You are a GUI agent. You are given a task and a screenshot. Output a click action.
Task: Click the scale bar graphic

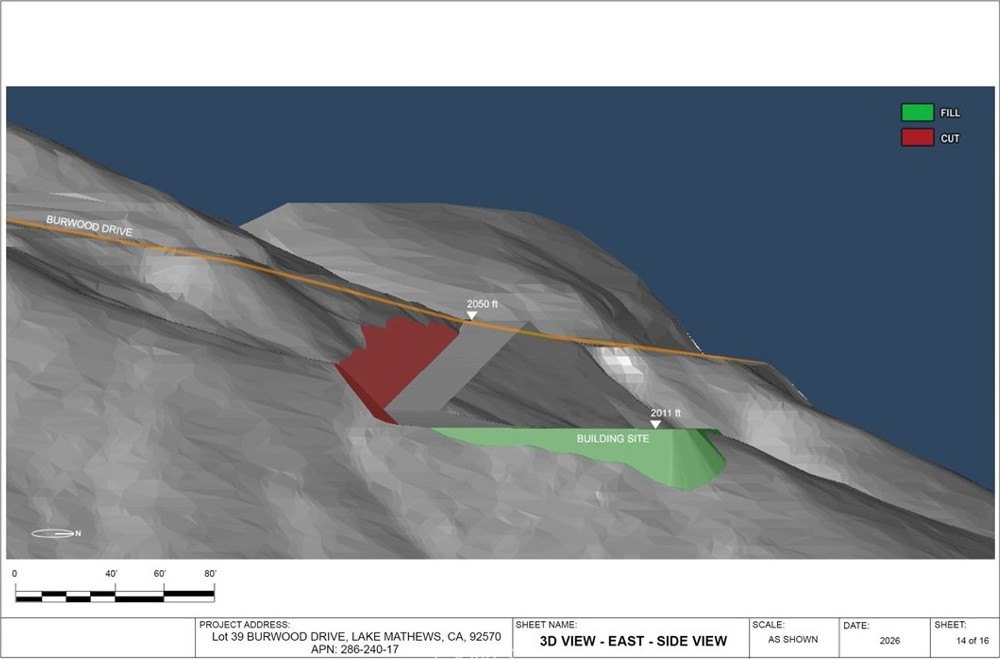click(x=115, y=596)
